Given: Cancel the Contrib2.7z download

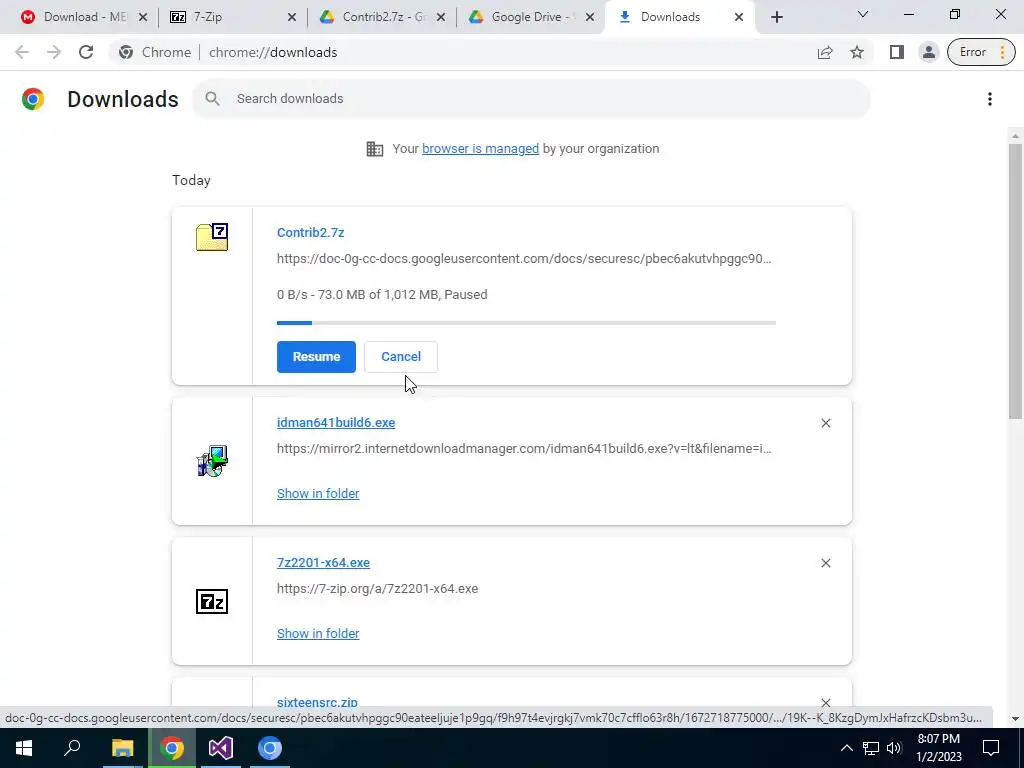Looking at the screenshot, I should (x=400, y=357).
